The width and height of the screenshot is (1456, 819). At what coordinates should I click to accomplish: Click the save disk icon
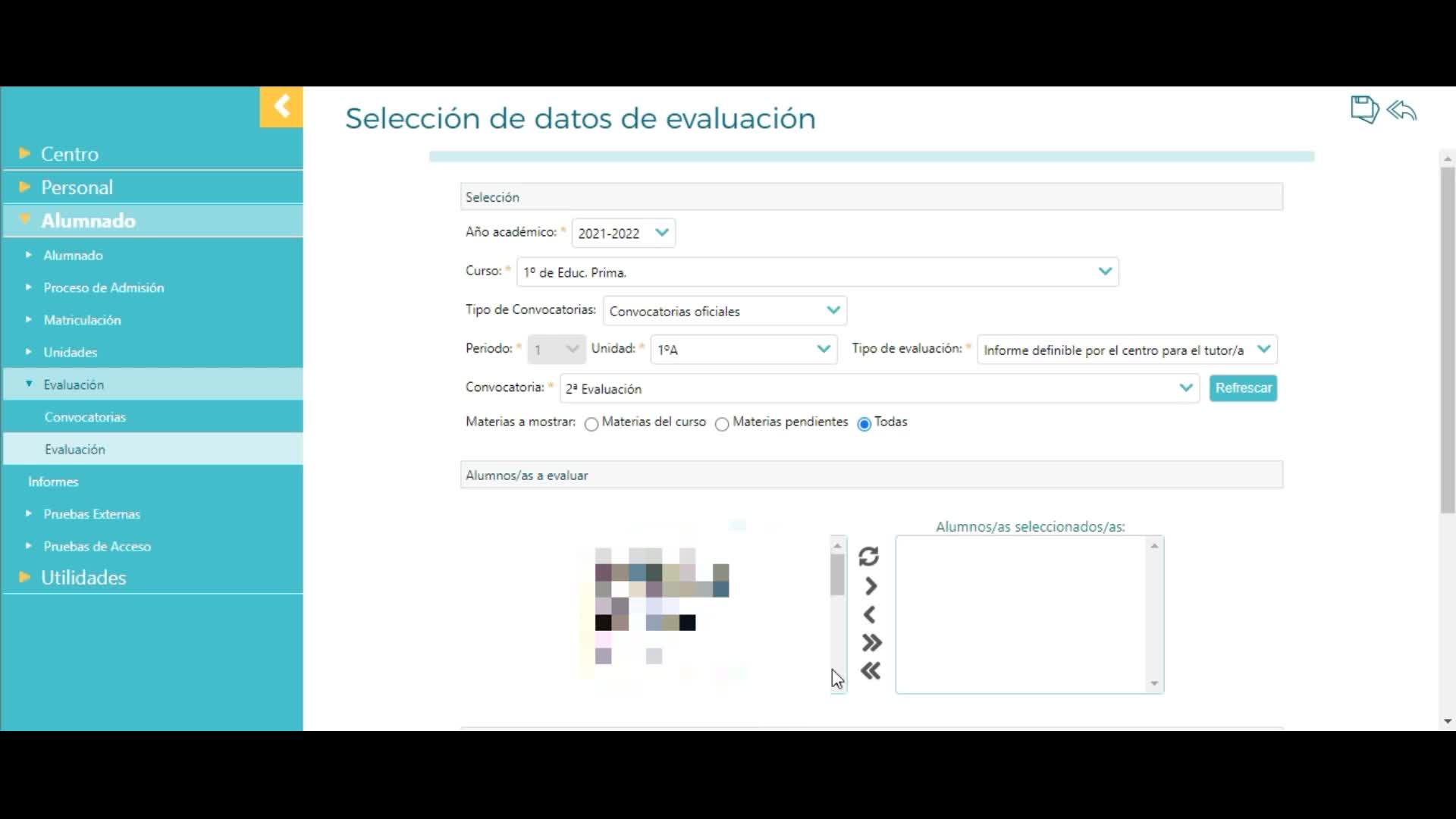1363,110
